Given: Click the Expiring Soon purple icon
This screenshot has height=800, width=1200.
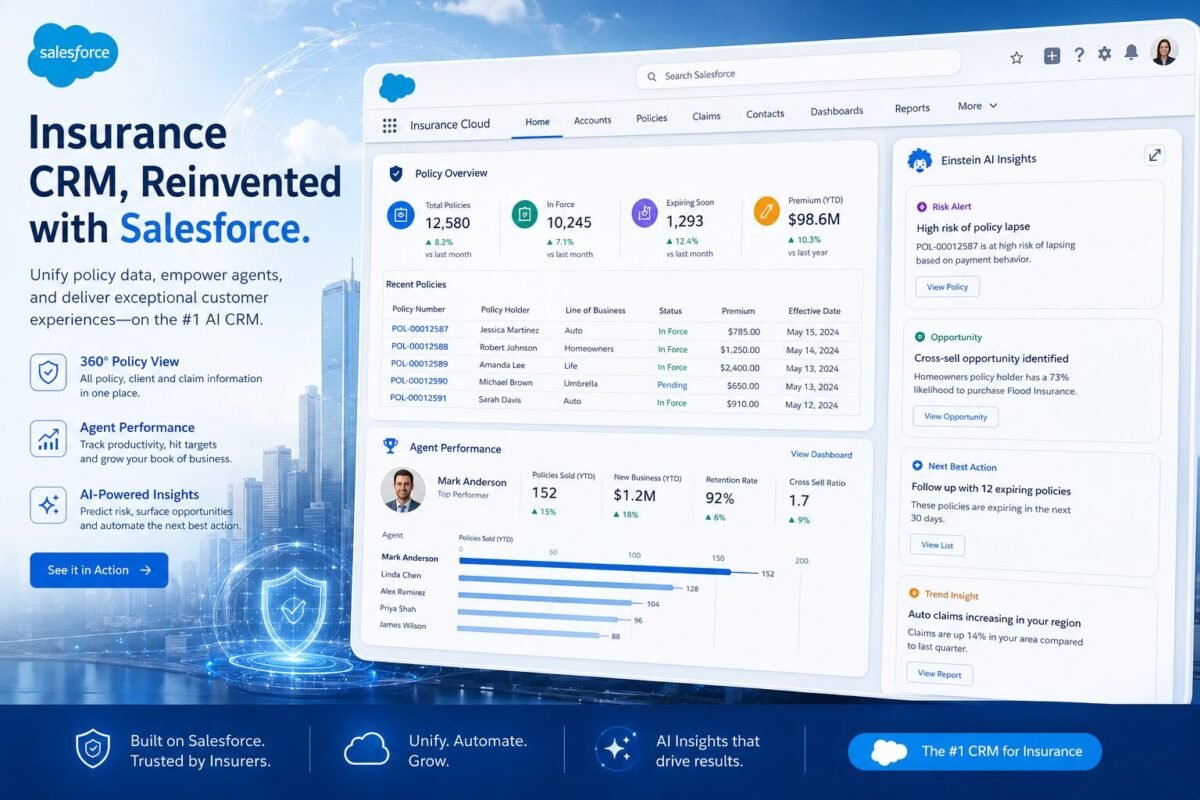Looking at the screenshot, I should coord(646,212).
